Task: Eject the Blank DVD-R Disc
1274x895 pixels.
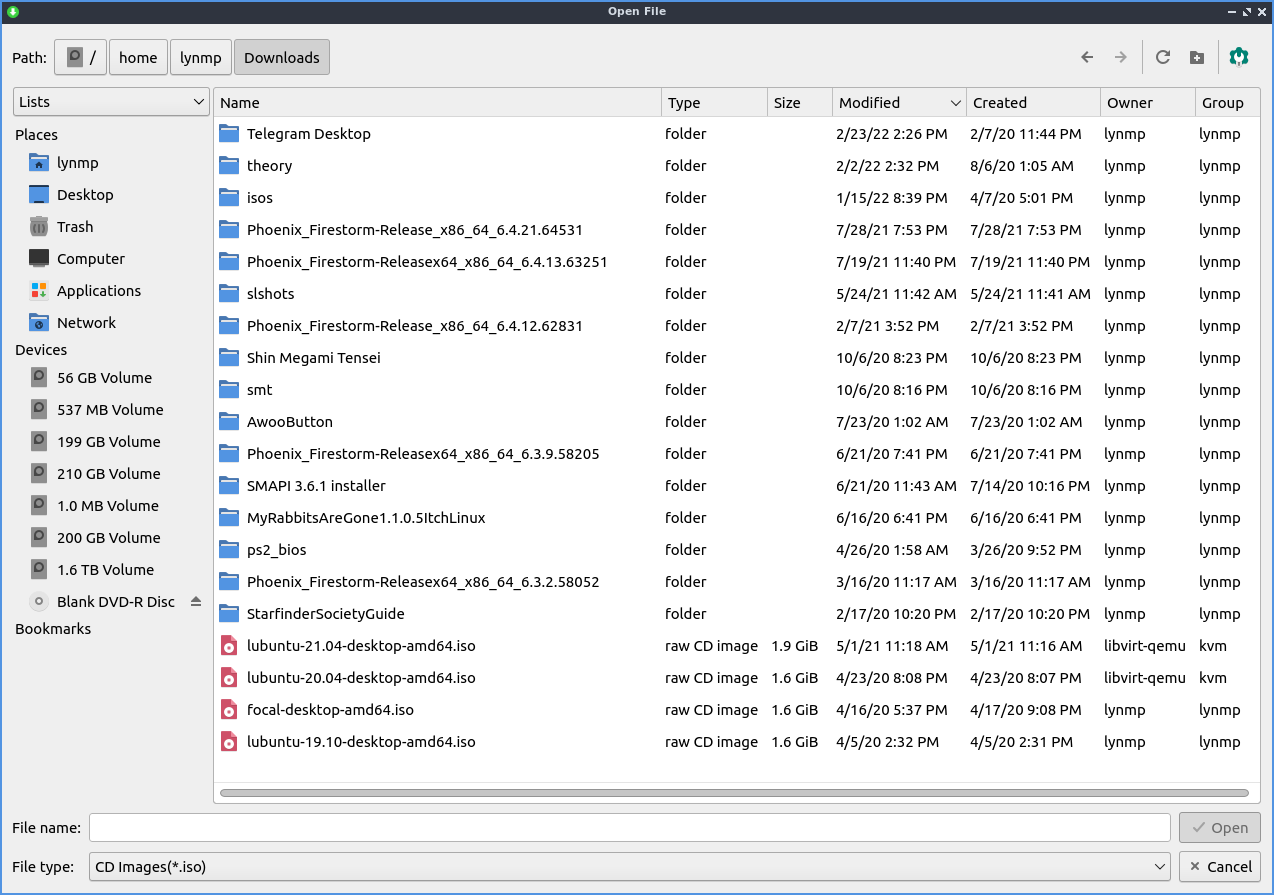Action: click(x=196, y=602)
